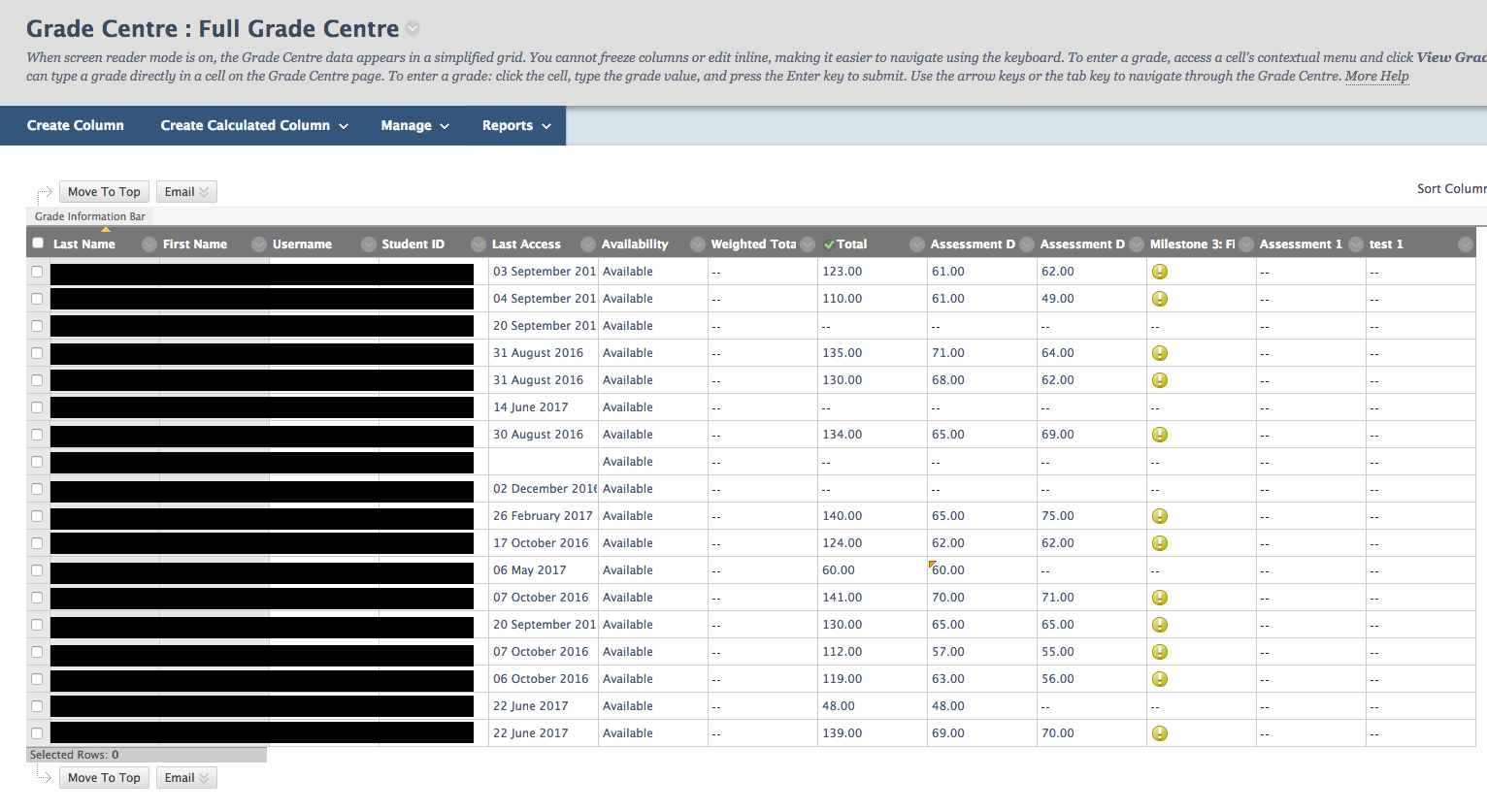Open needs-grading icon in row totaling 112.00
Image resolution: width=1487 pixels, height=812 pixels.
click(1160, 652)
